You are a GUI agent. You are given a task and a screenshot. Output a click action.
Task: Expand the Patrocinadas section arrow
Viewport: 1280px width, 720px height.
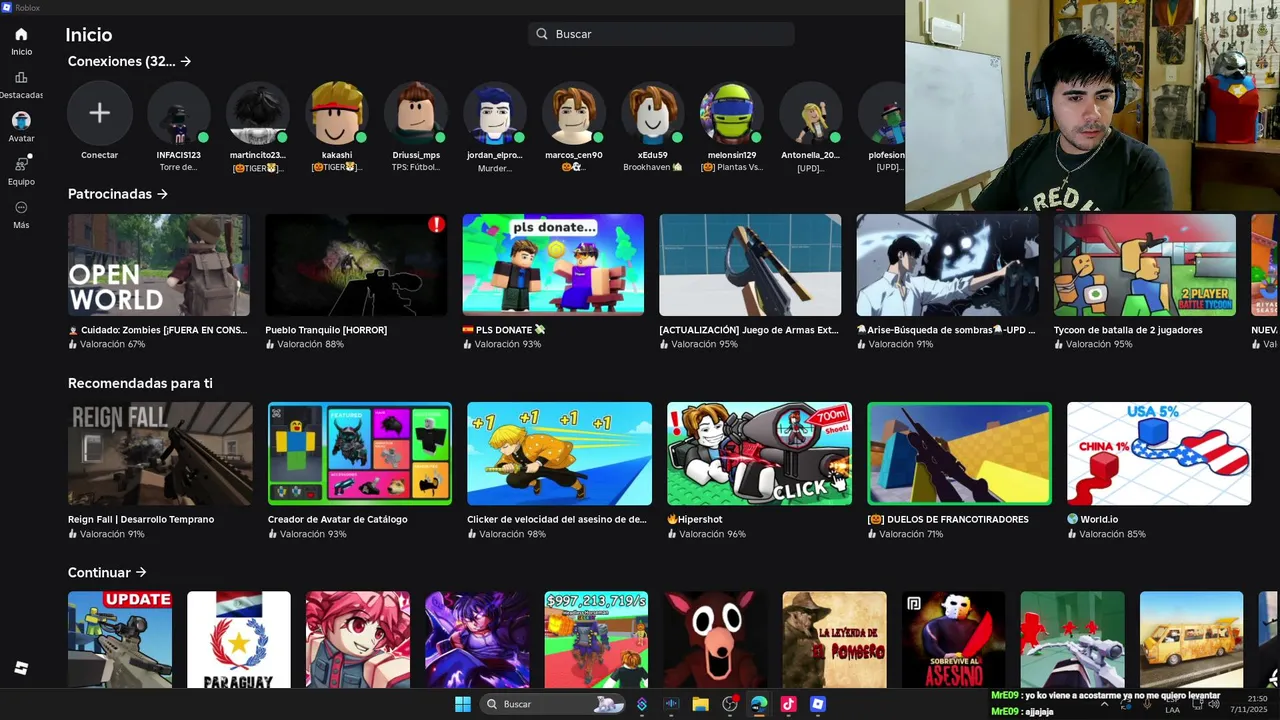[x=163, y=194]
